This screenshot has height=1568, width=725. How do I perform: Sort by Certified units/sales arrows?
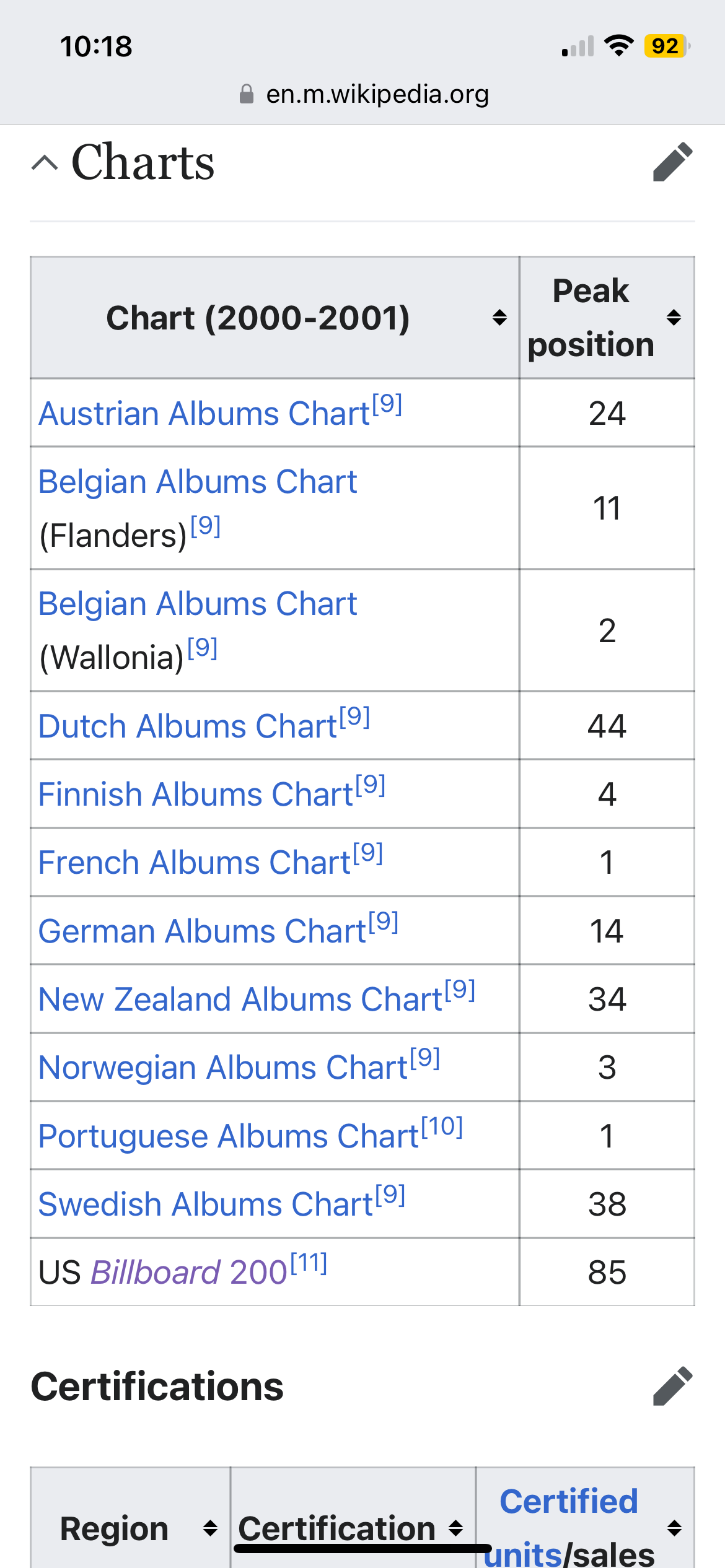pyautogui.click(x=674, y=1528)
